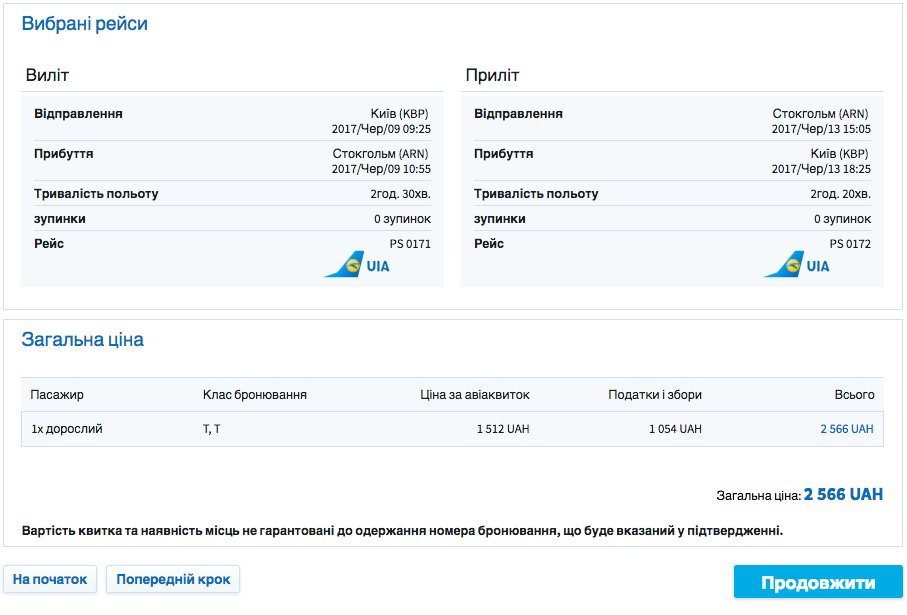Screen dimensions: 907x615
Task: Click the Ціна за авіаквиток column header
Action: point(475,395)
